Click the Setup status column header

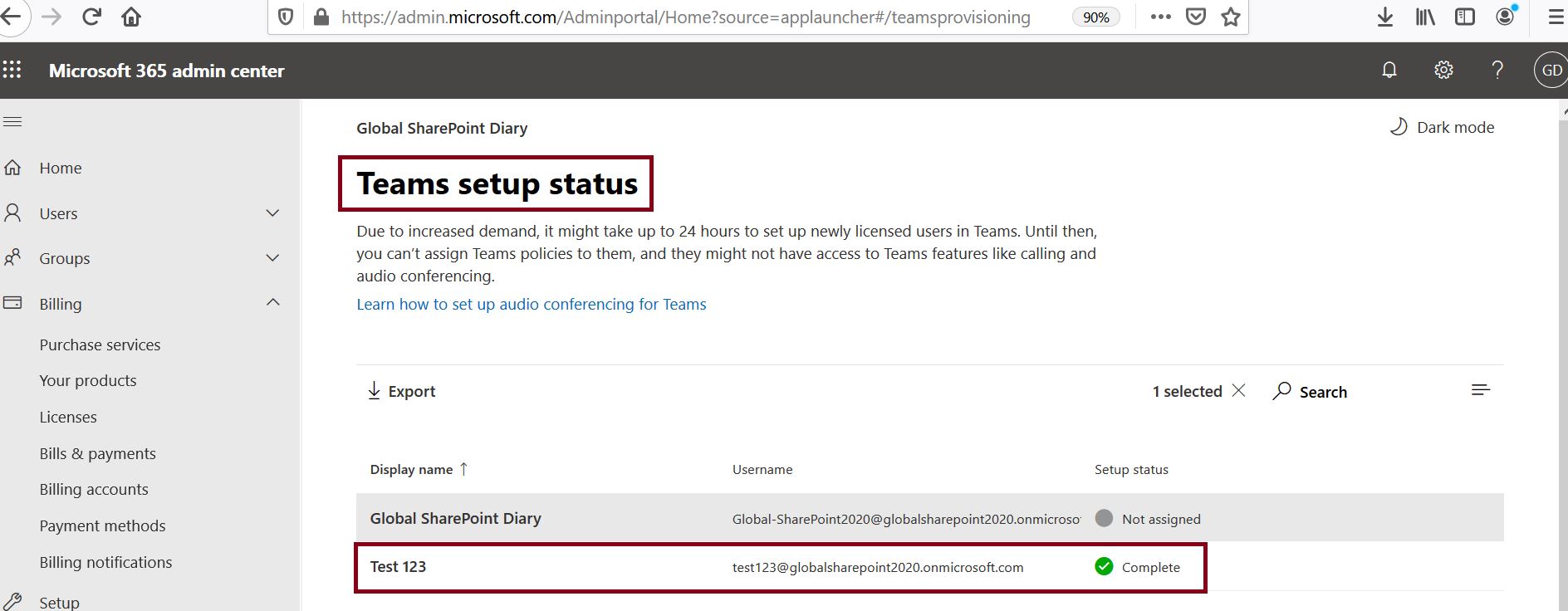point(1131,469)
